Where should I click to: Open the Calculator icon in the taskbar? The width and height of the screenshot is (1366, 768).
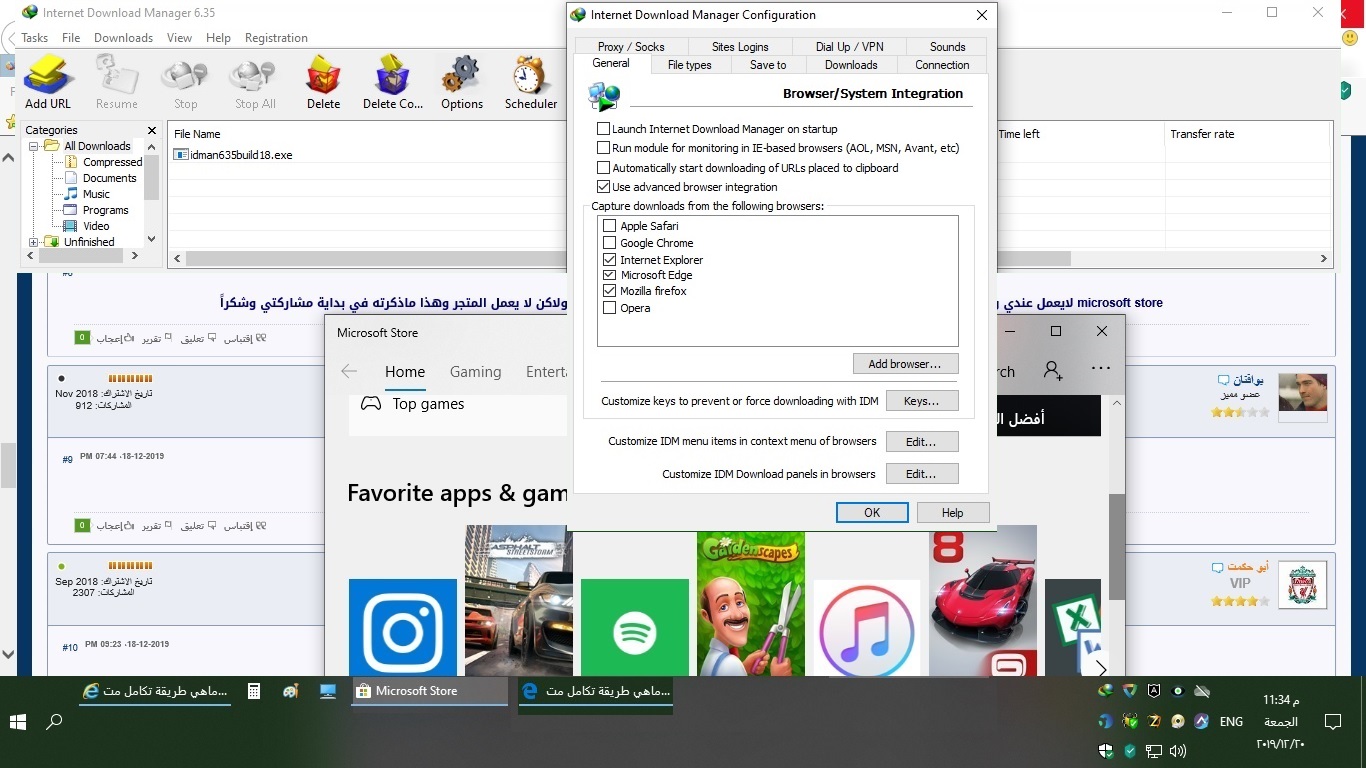[x=254, y=691]
